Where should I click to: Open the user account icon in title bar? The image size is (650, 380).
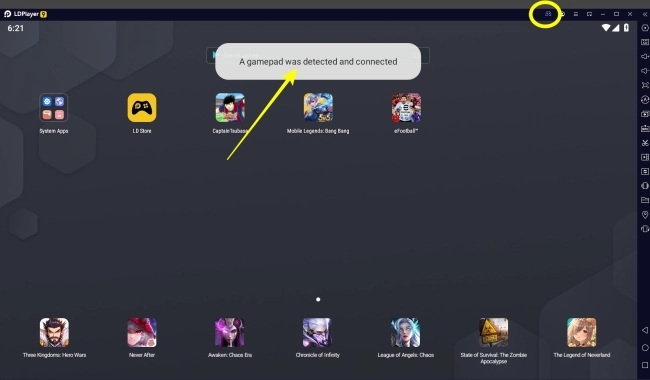pyautogui.click(x=563, y=14)
